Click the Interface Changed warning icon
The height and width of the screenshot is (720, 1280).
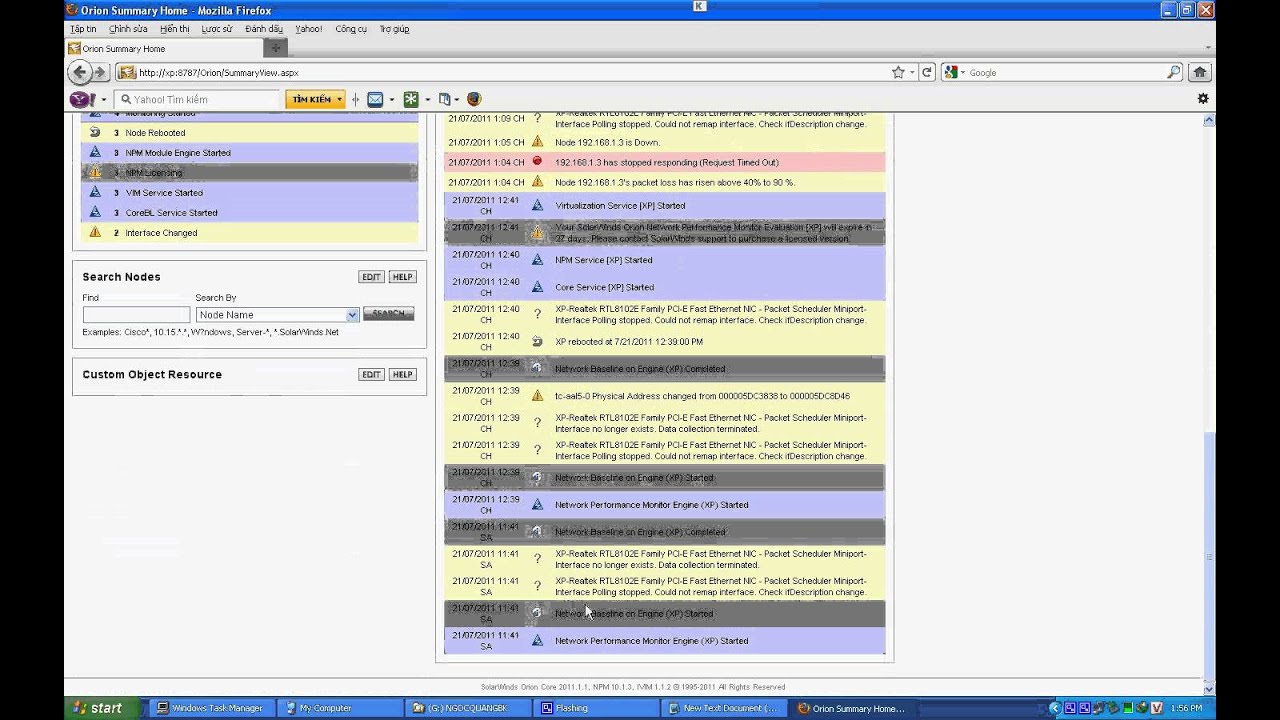click(x=95, y=232)
